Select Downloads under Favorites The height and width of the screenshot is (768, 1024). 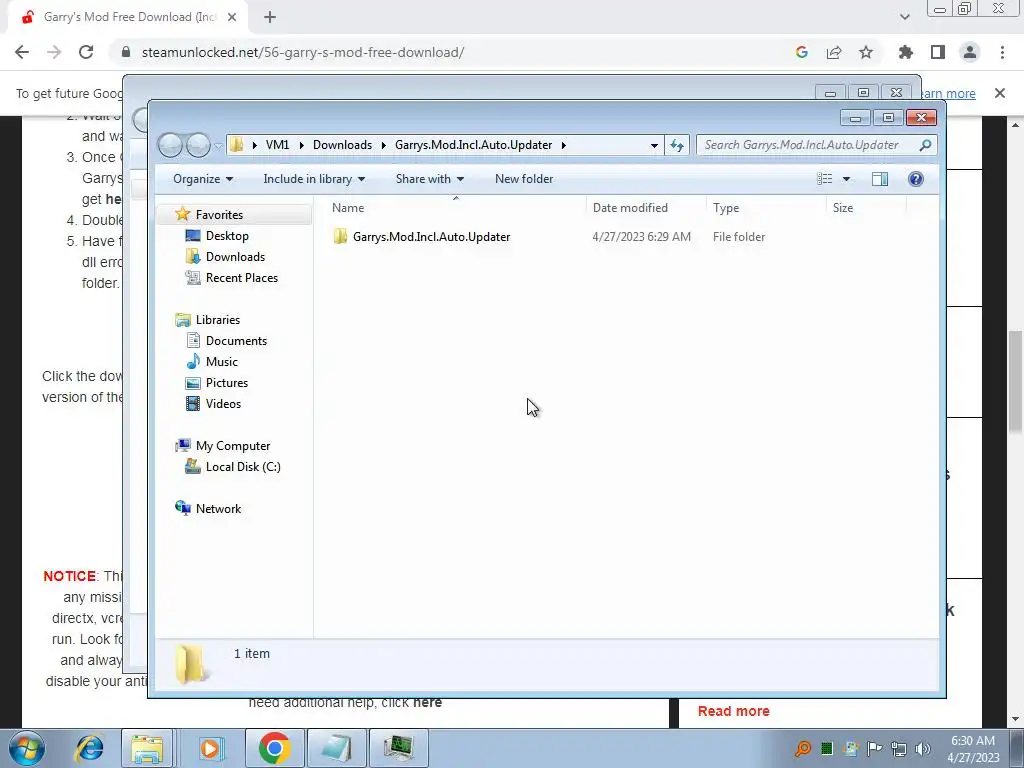(x=235, y=257)
